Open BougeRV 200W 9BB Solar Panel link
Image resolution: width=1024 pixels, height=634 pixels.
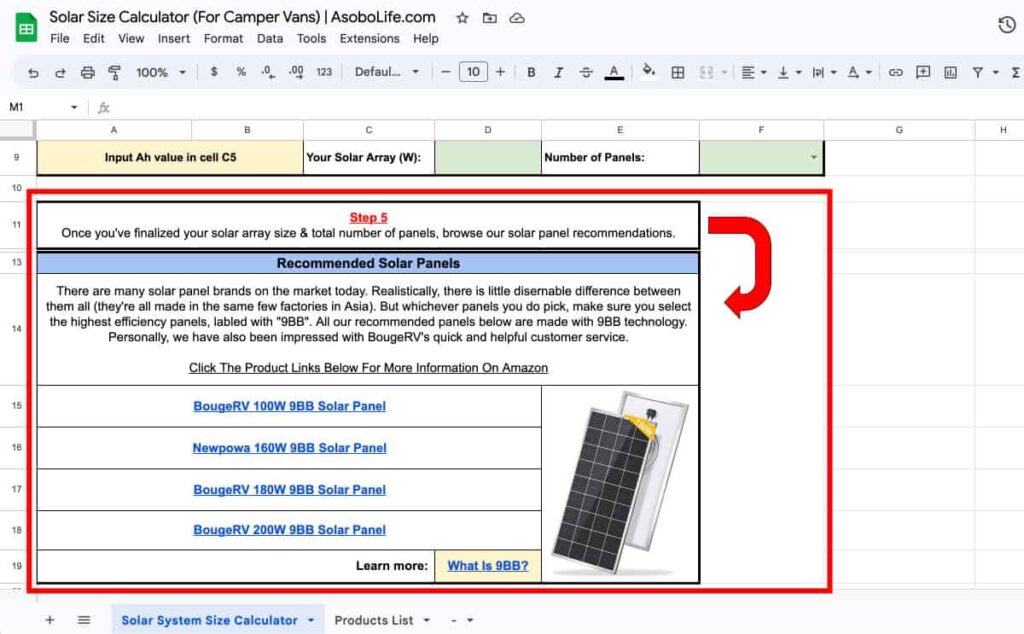(x=289, y=530)
